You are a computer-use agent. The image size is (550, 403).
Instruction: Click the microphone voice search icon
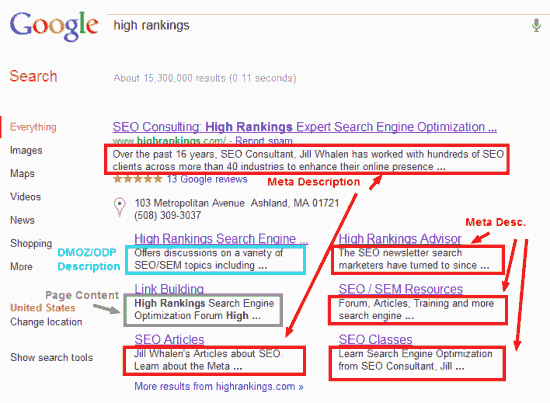[x=536, y=25]
